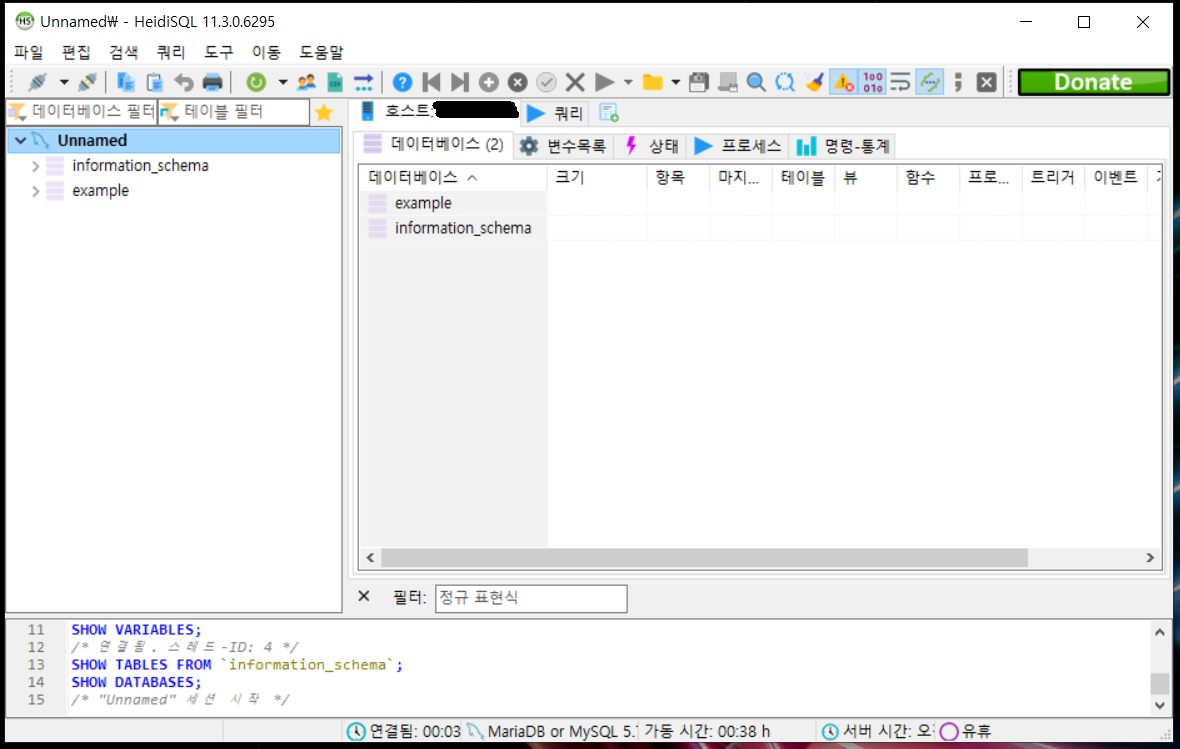This screenshot has height=749, width=1180.
Task: Switch to the 상태 tab
Action: point(652,146)
